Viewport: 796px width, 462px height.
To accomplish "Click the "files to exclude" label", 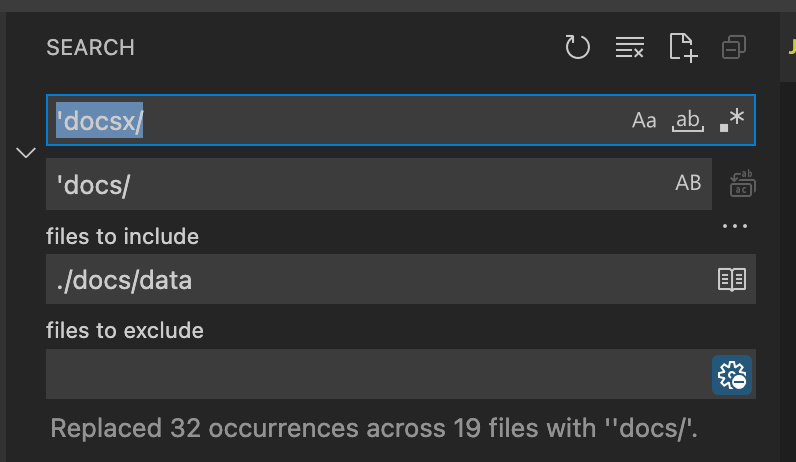I will point(125,330).
